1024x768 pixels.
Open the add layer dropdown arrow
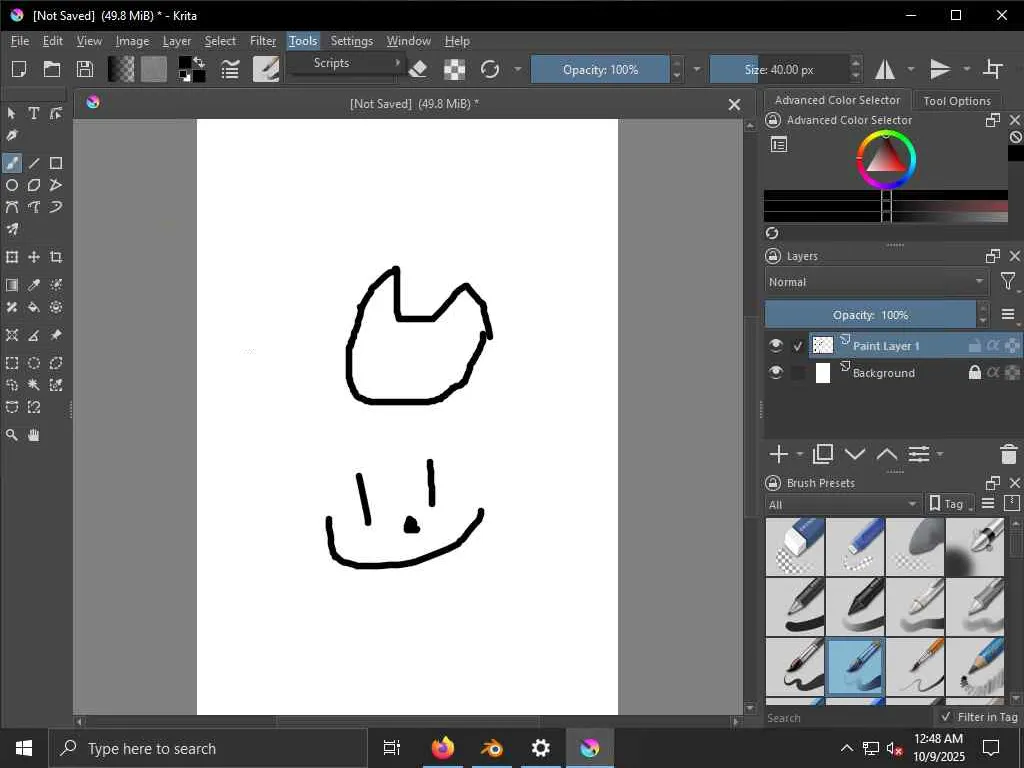point(800,454)
